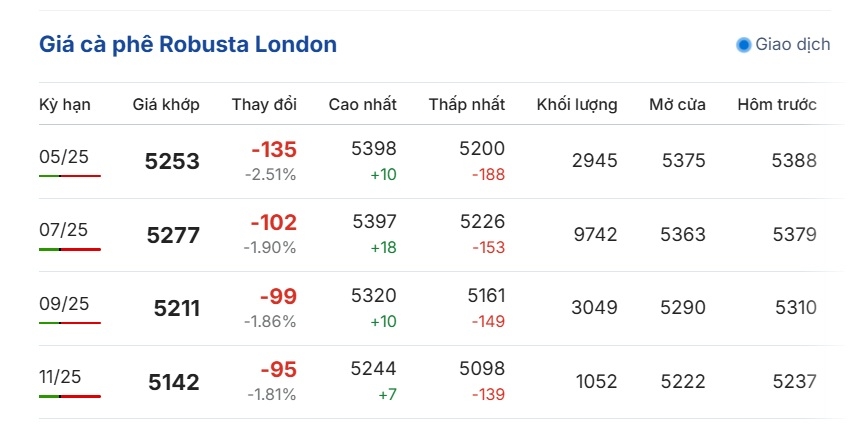The width and height of the screenshot is (852, 426).
Task: Click the range bar under 11/25
Action: (70, 396)
